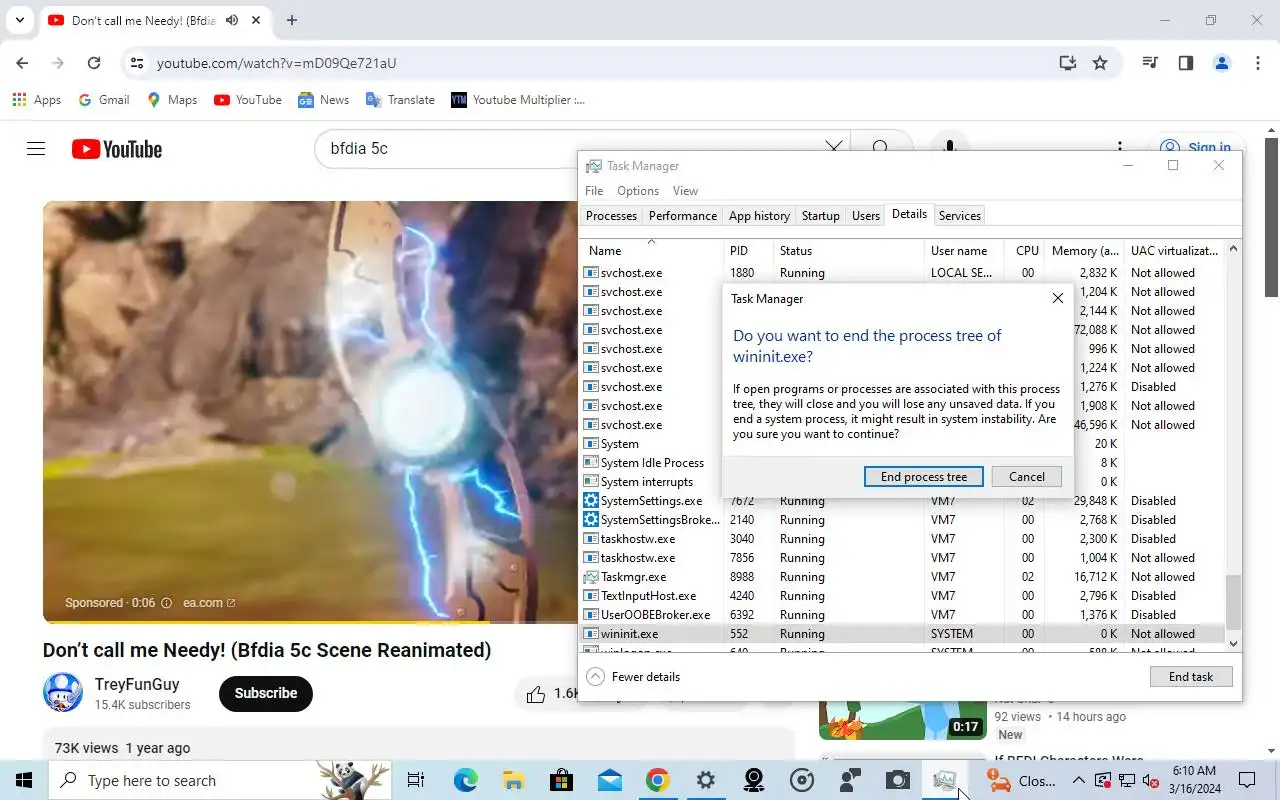1280x800 pixels.
Task: Show hidden tray icons chevron
Action: [1078, 780]
